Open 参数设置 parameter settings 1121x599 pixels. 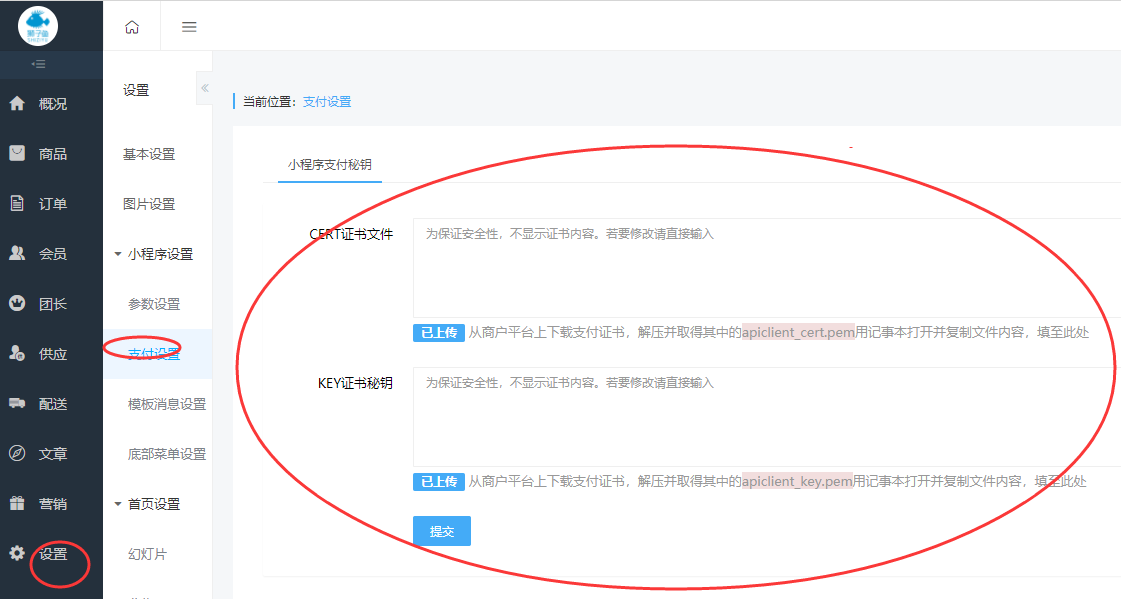pyautogui.click(x=154, y=304)
